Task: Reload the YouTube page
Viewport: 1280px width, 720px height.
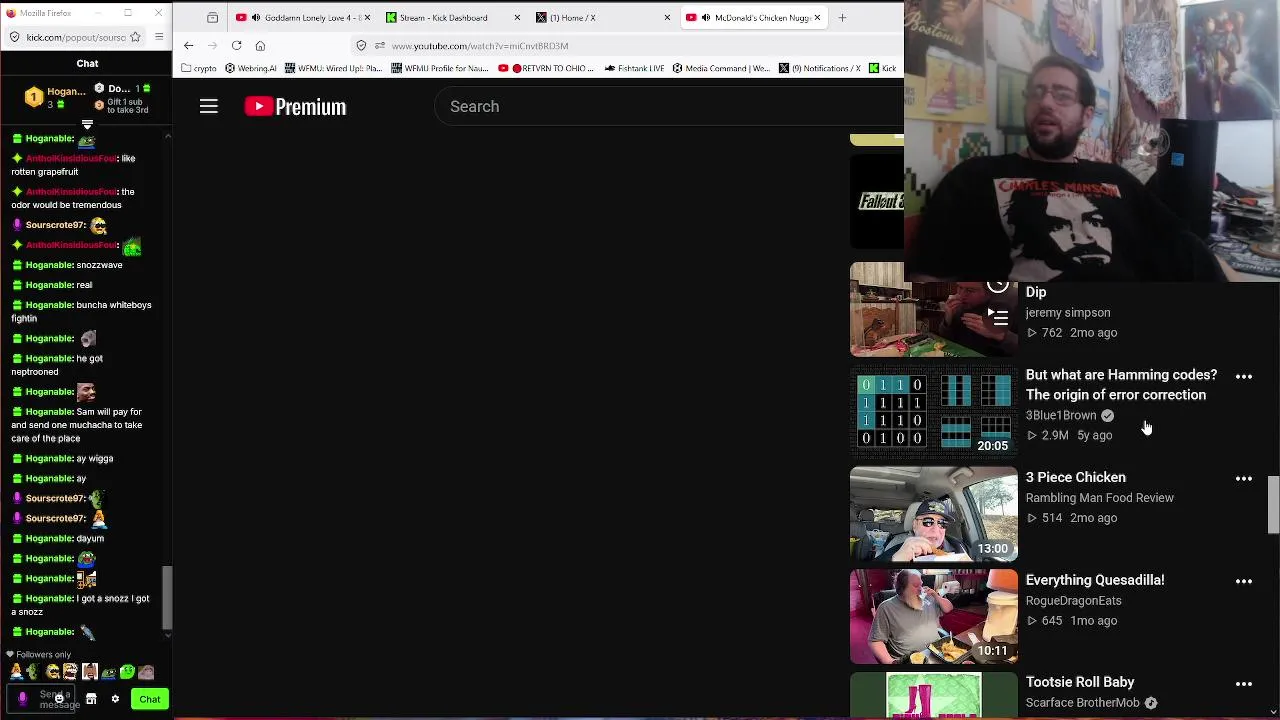Action: 236,45
